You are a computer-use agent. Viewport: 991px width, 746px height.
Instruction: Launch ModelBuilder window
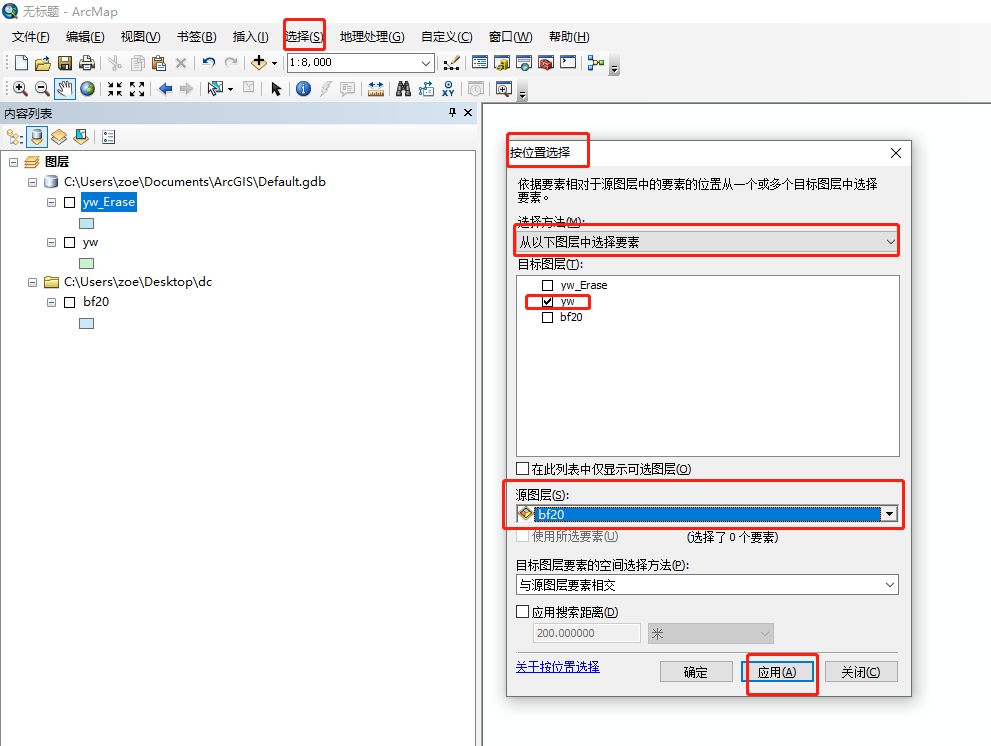595,63
